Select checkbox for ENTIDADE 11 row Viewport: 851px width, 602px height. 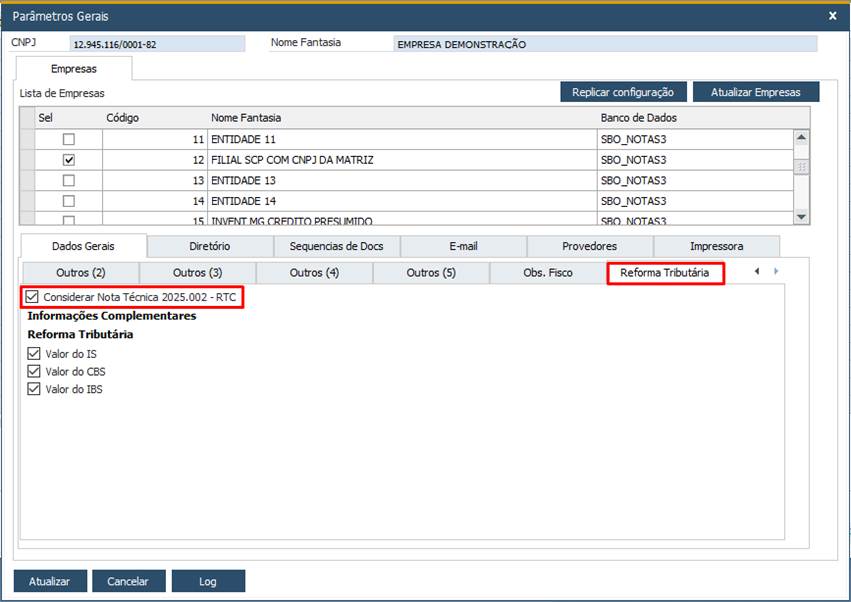click(69, 139)
